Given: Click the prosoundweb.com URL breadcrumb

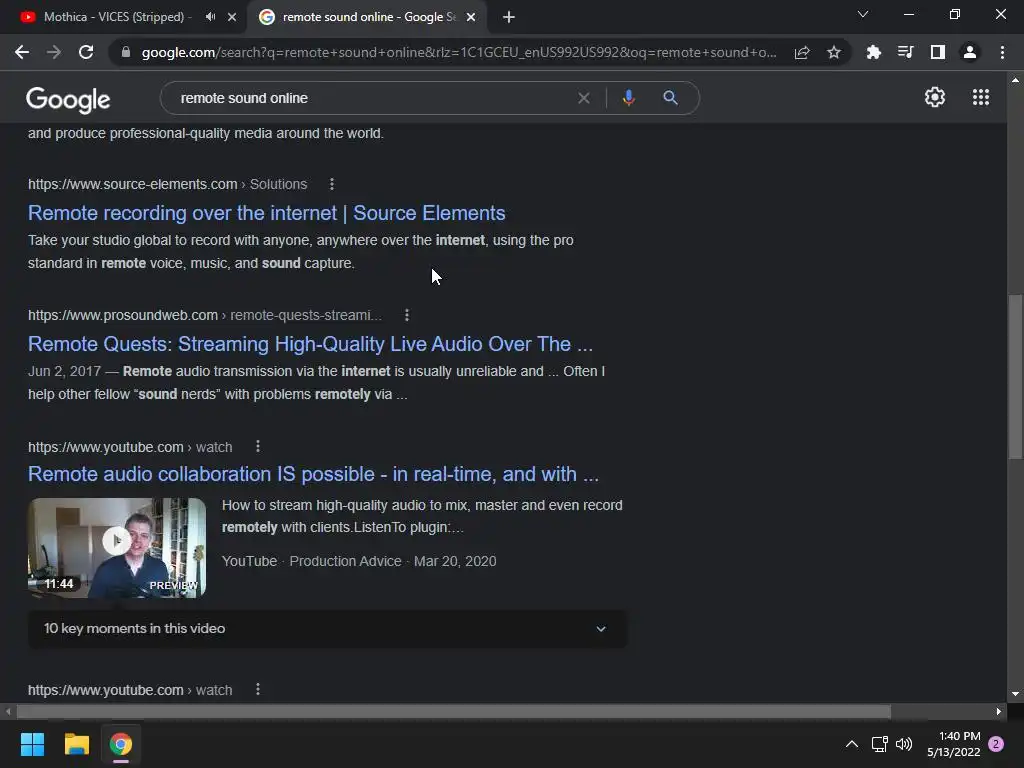Looking at the screenshot, I should click(x=204, y=315).
